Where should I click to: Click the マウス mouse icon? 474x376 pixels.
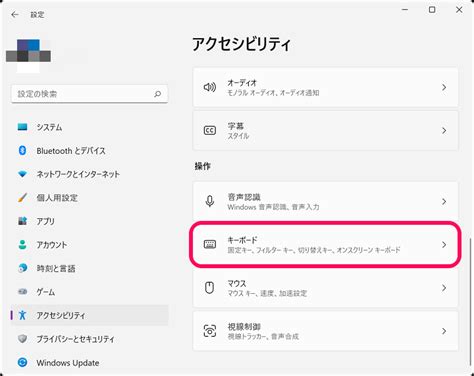[x=209, y=288]
